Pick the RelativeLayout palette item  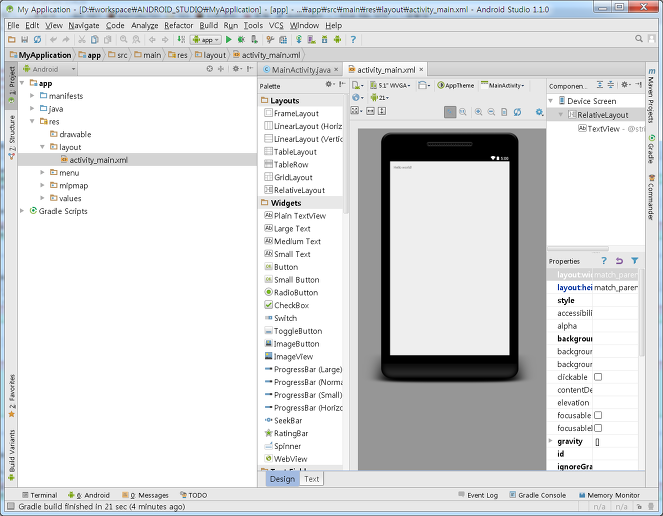(x=295, y=190)
